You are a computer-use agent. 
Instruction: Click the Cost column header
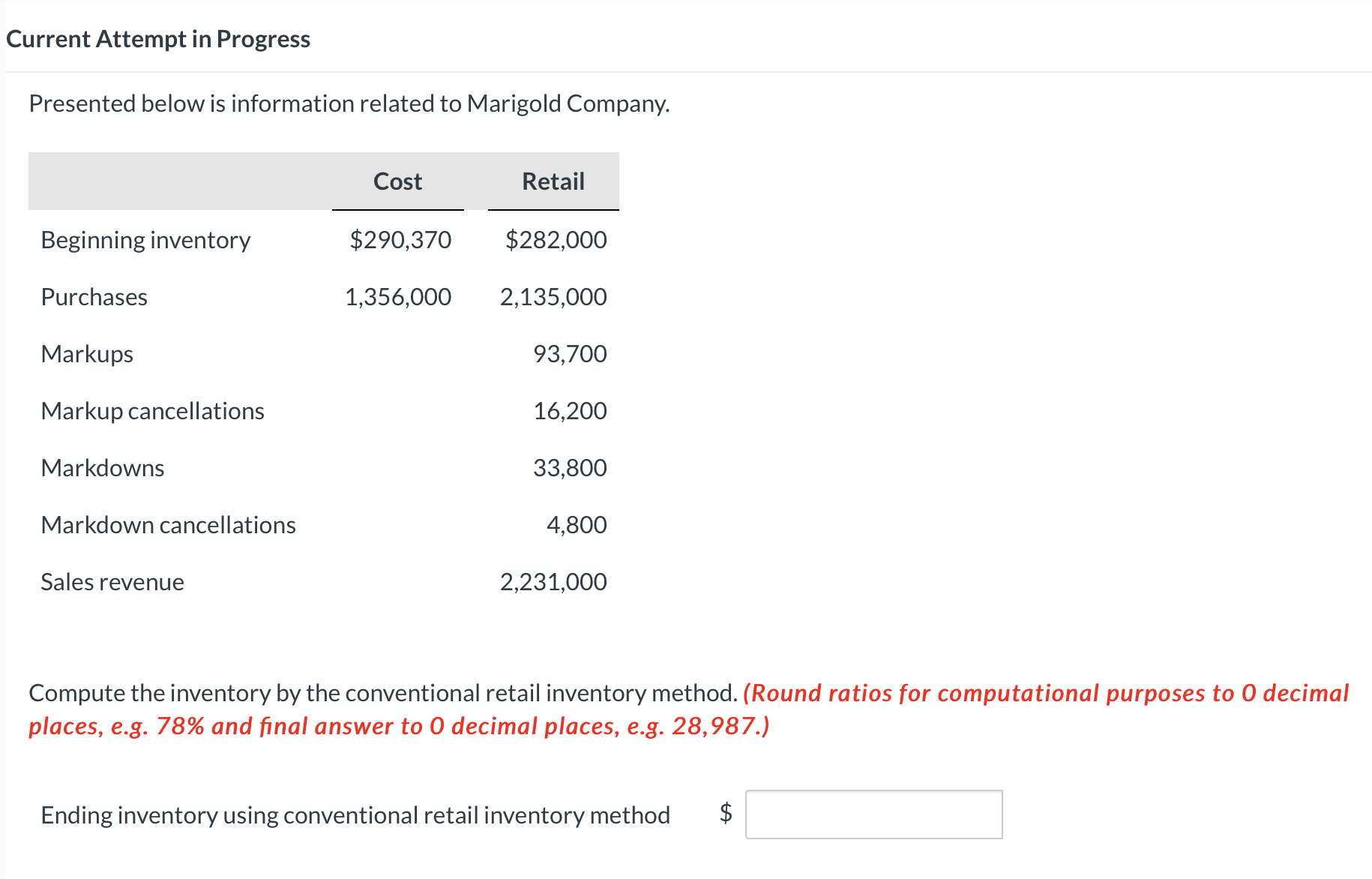[x=397, y=181]
